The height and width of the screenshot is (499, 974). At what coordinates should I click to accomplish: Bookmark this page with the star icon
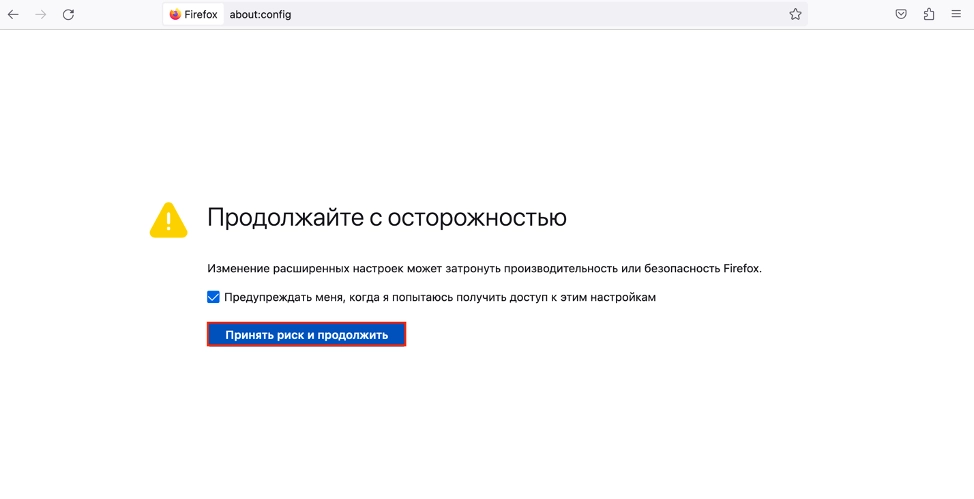click(795, 14)
